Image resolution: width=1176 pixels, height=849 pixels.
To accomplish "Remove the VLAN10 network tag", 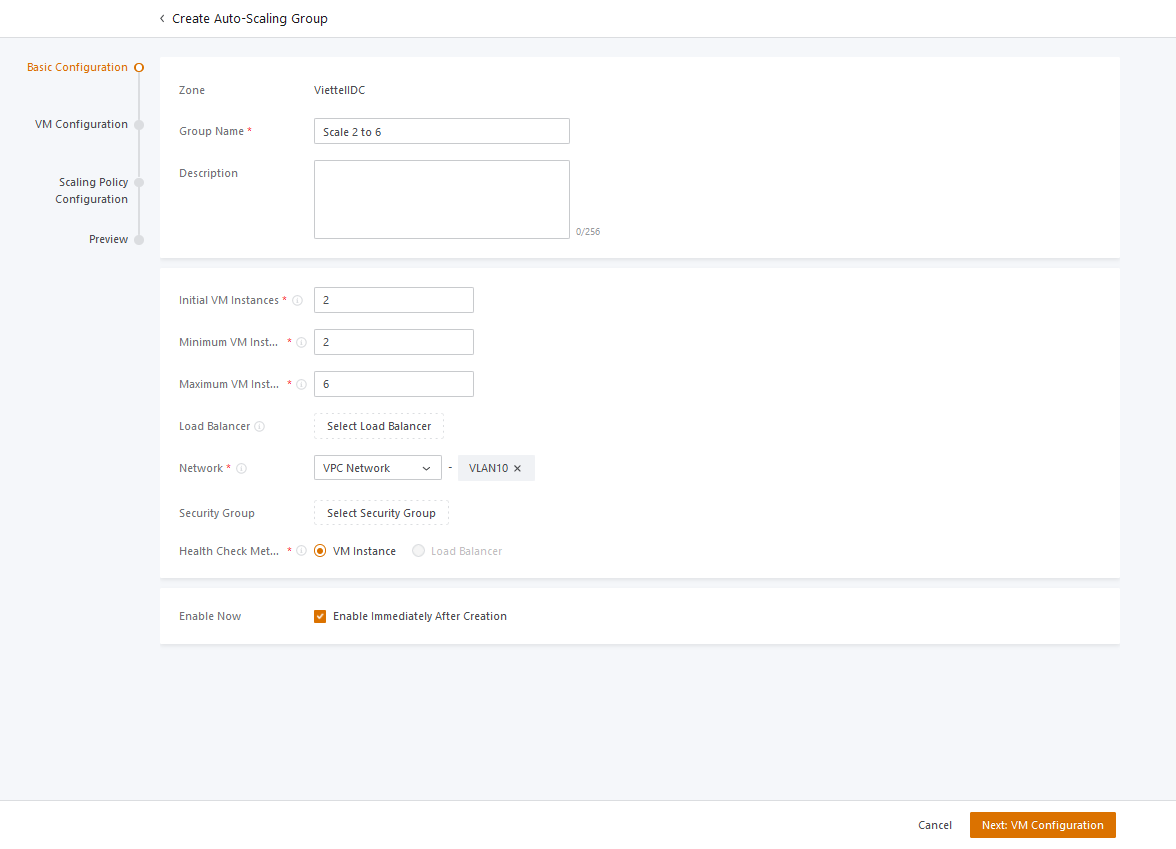I will coord(517,469).
